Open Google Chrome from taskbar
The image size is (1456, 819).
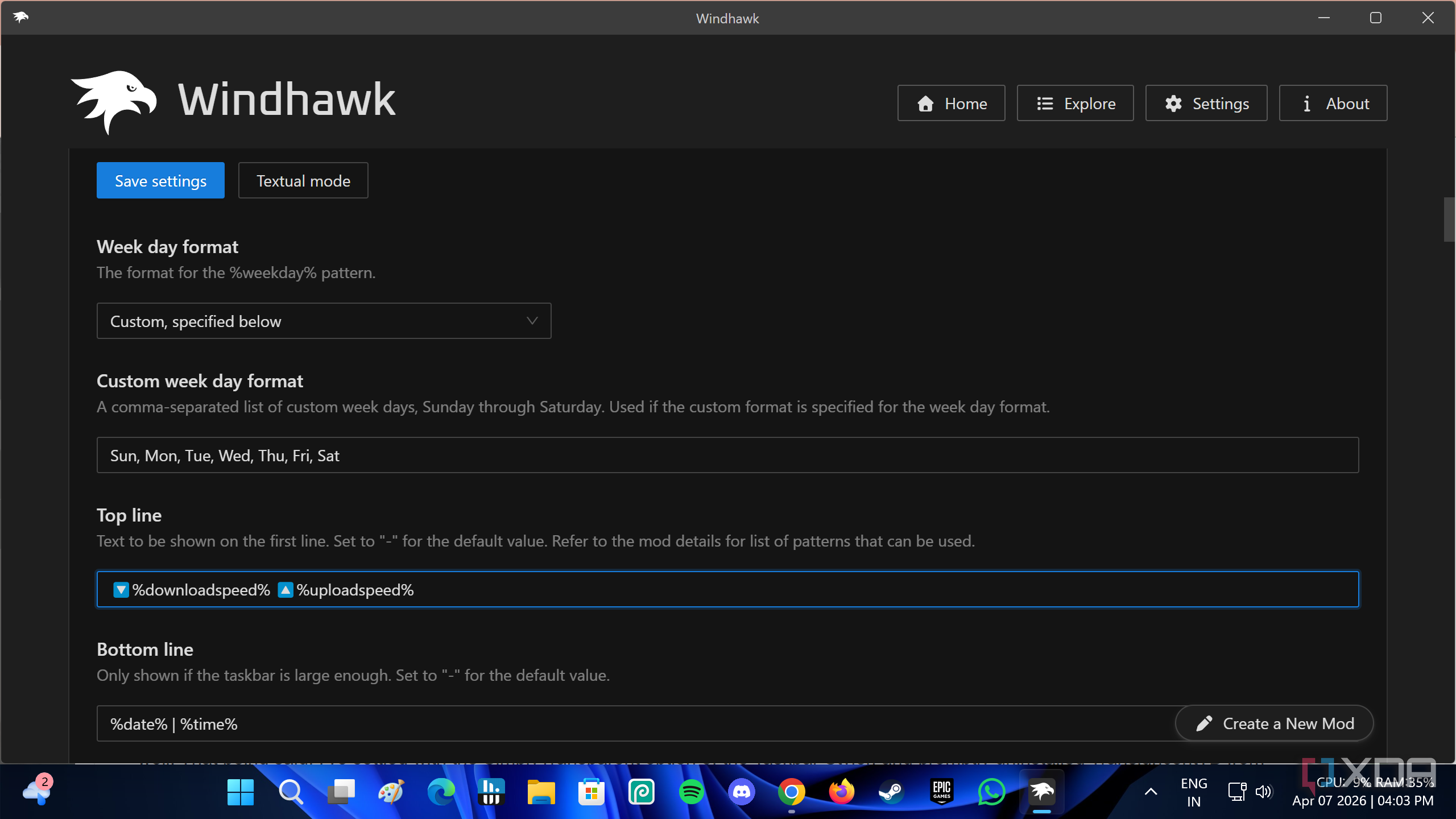[x=791, y=792]
